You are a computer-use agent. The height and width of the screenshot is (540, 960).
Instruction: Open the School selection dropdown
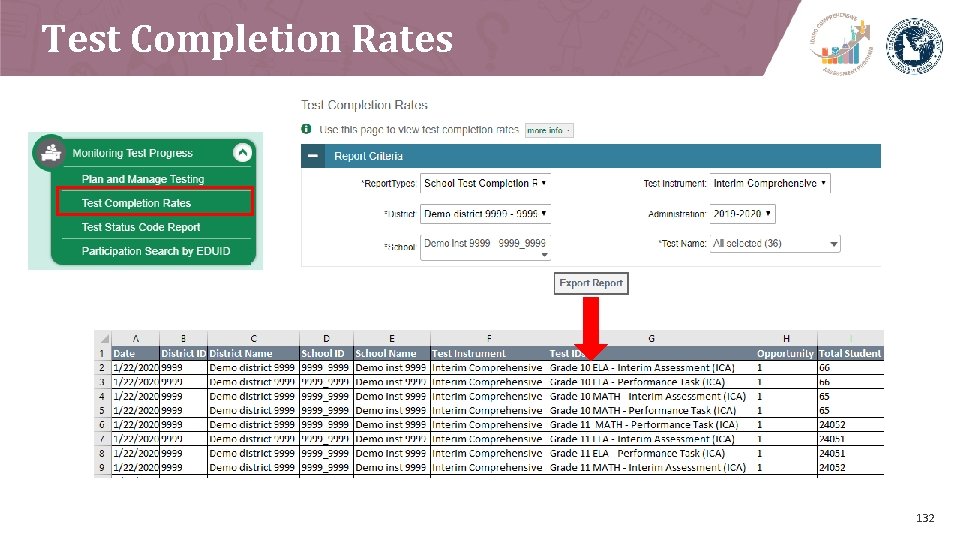[485, 247]
